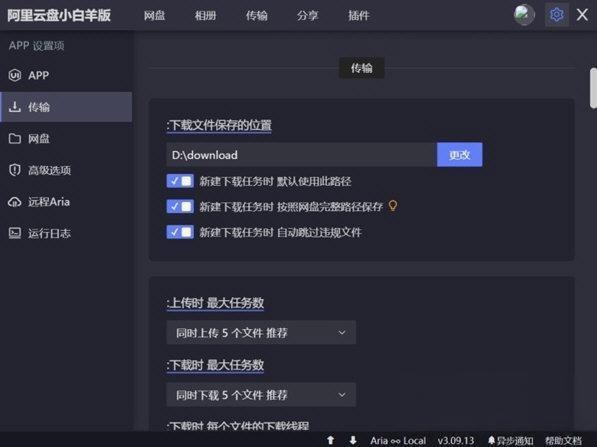Click the 传输 section header badge
The image size is (597, 447).
point(361,68)
